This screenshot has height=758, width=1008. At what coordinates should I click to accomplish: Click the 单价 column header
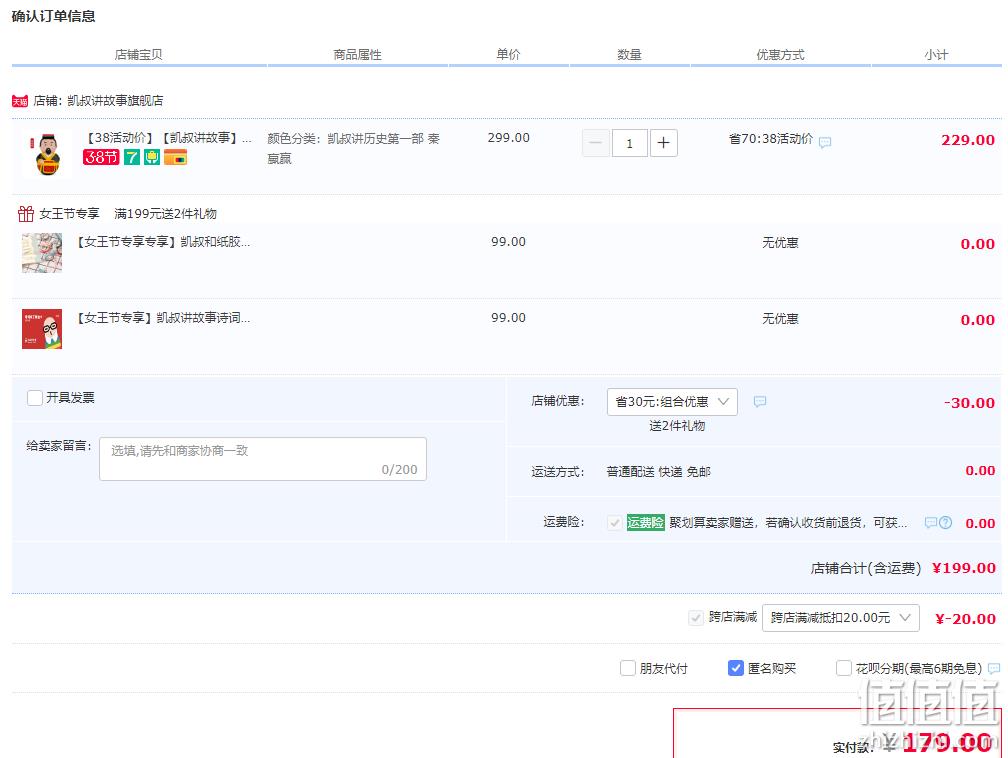tap(508, 55)
